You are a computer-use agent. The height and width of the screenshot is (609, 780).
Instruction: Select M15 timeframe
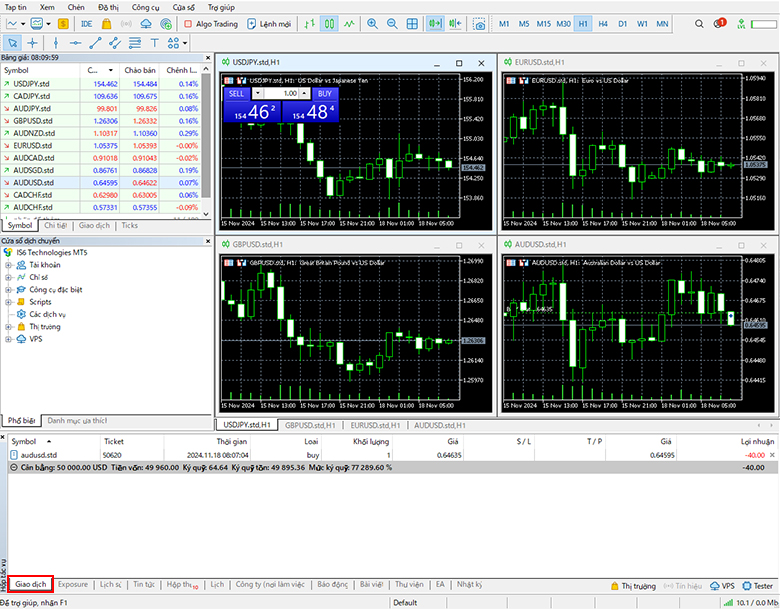543,24
